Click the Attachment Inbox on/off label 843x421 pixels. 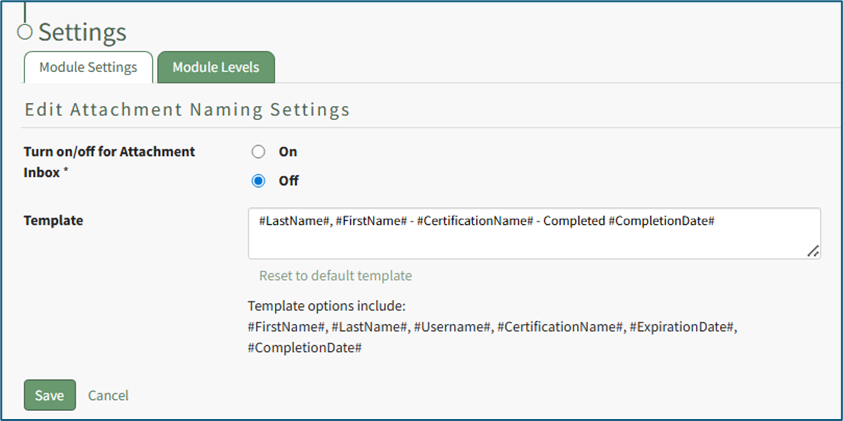click(x=109, y=161)
